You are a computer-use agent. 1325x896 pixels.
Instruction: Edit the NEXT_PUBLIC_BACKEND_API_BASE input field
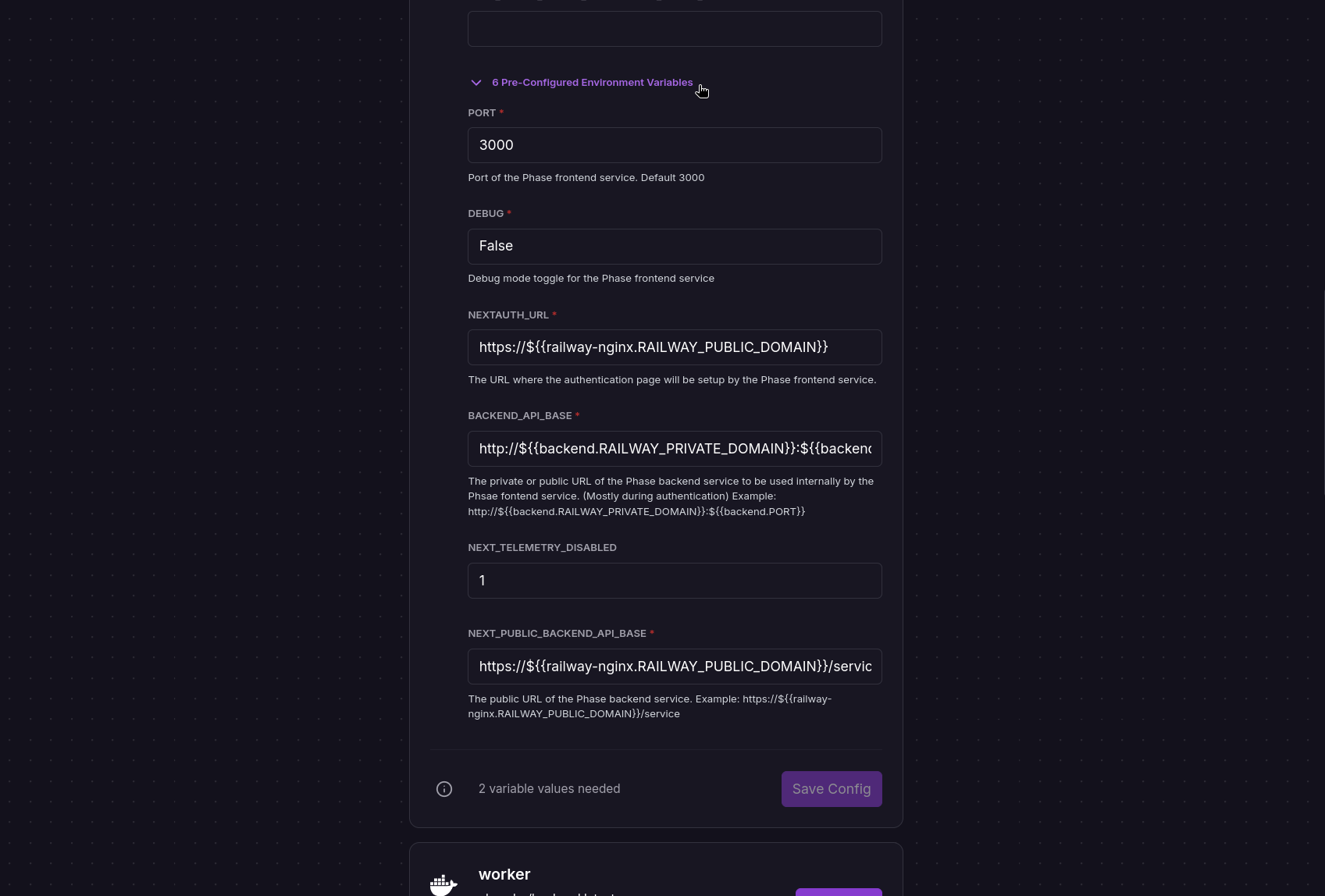tap(675, 667)
